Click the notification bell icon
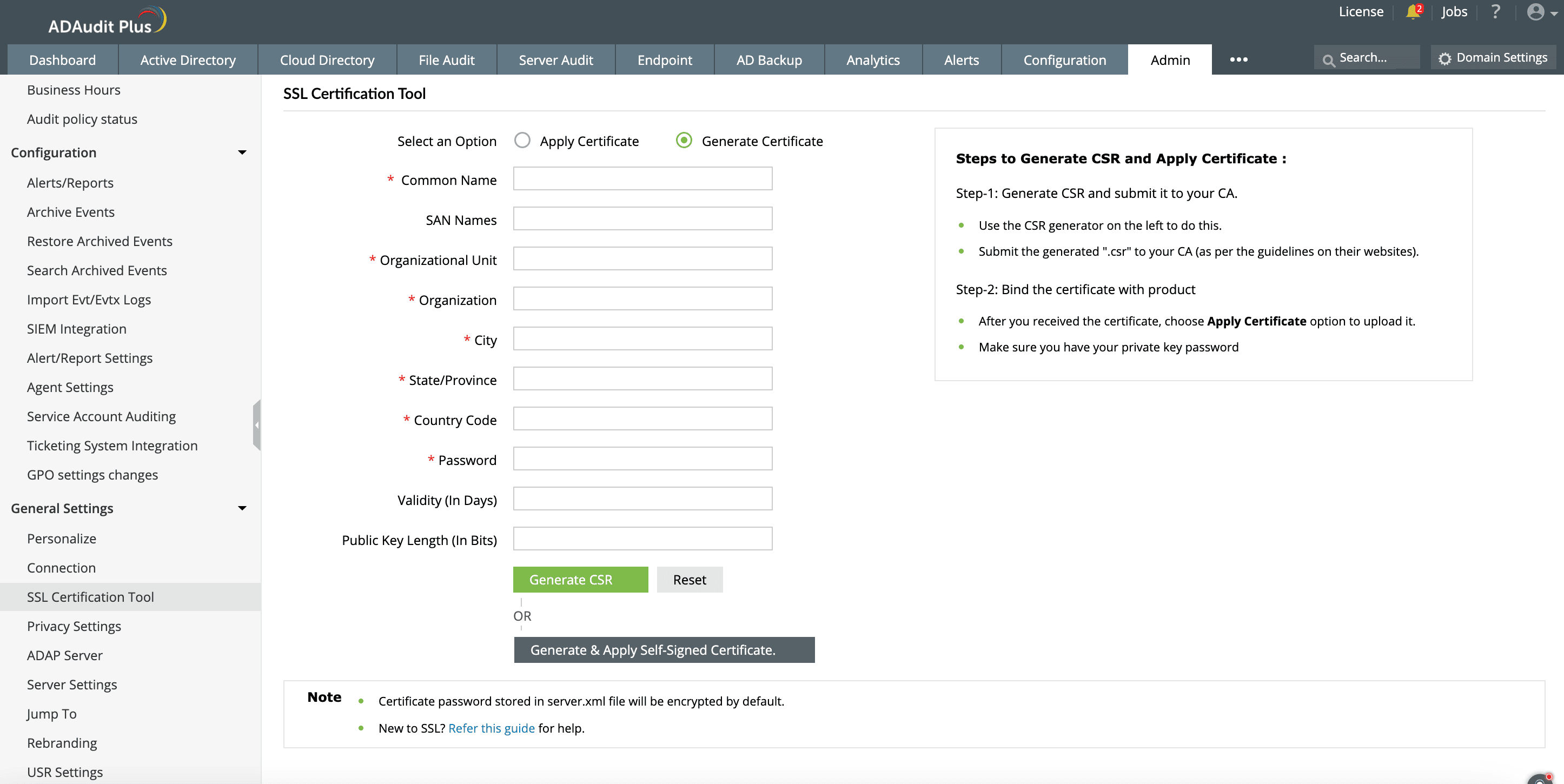Image resolution: width=1564 pixels, height=784 pixels. click(1413, 12)
